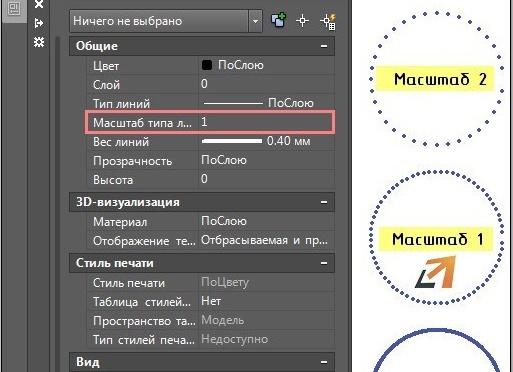Select the Масштаб типа л... label
Viewport: 513px width, 372px height.
(x=143, y=123)
